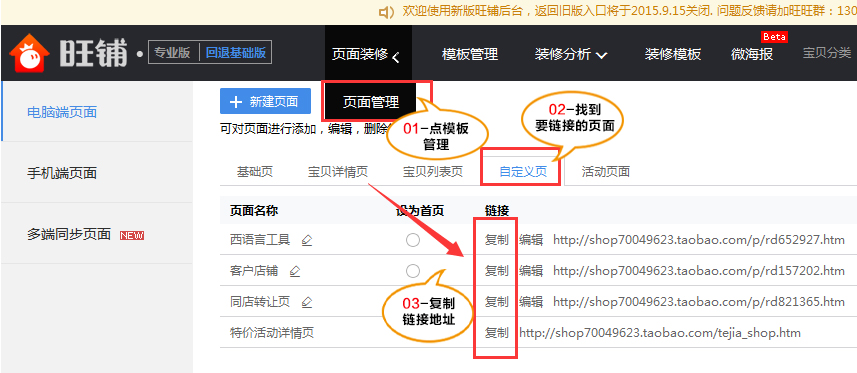Click the 特价活动详情页 page name

point(272,333)
